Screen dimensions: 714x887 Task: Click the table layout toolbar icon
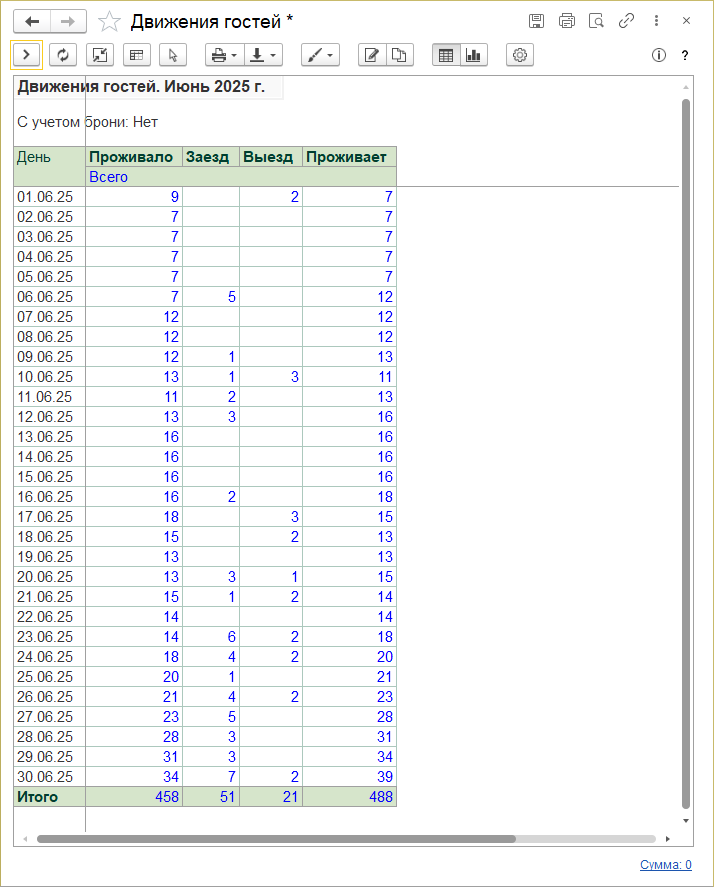[136, 55]
